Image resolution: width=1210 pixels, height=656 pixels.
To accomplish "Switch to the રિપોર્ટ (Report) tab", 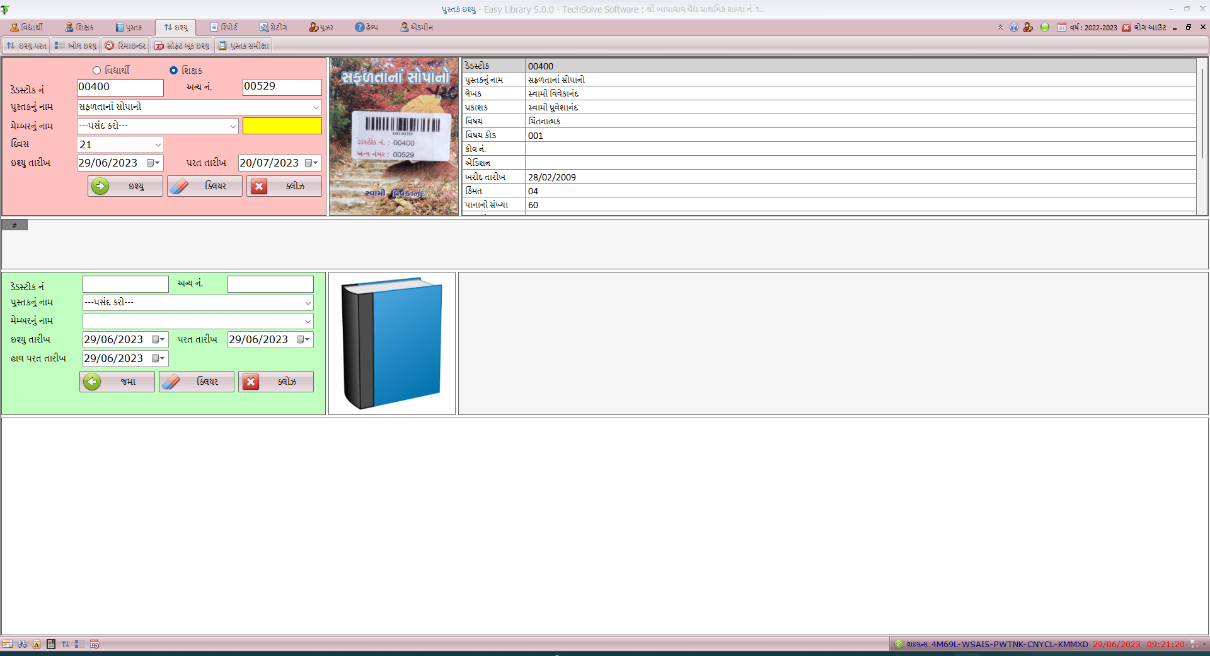I will [222, 27].
